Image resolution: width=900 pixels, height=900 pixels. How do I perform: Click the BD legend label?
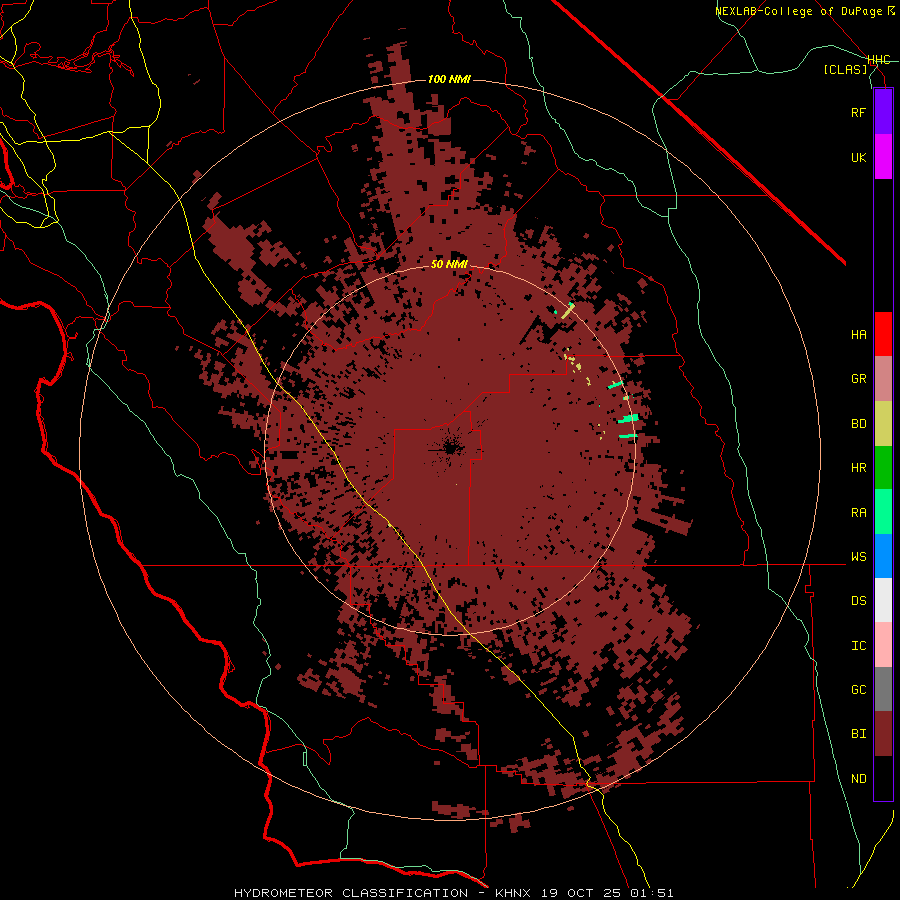(858, 423)
